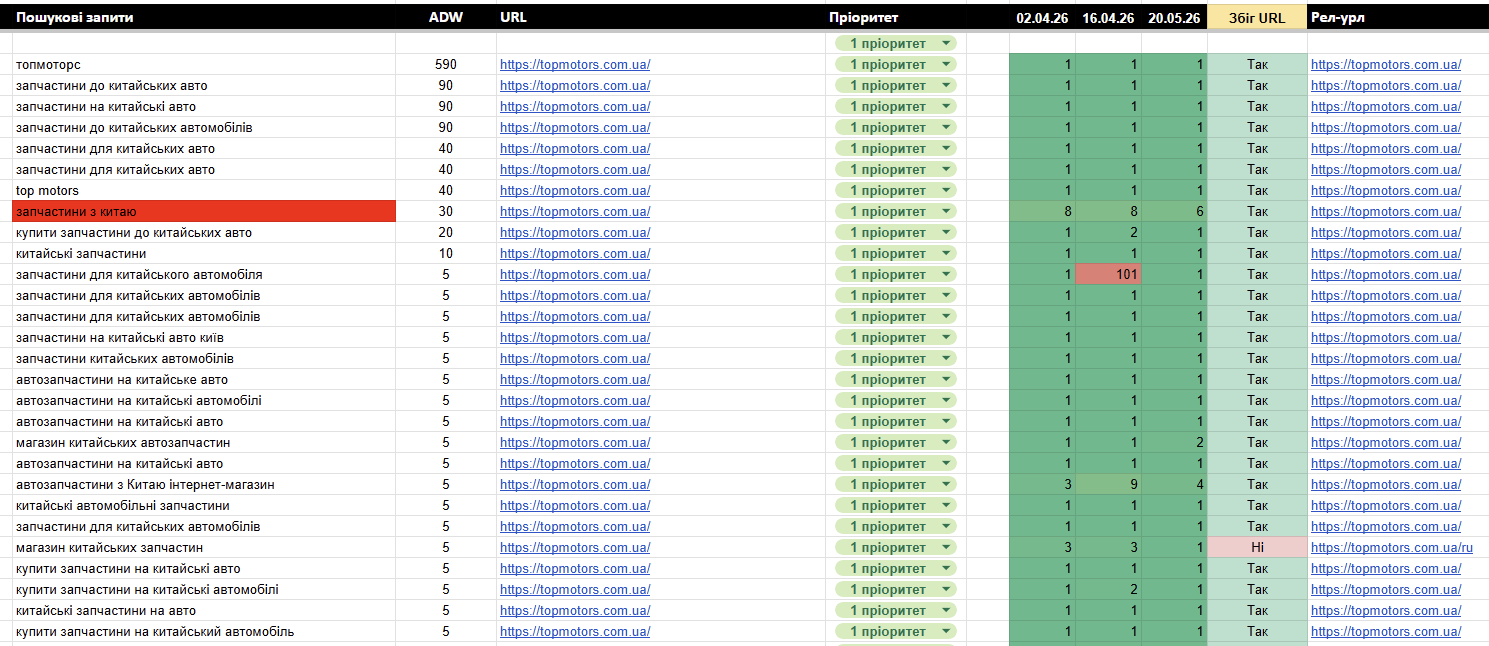Open priority dropdown in запчастини з китаю row
The width and height of the screenshot is (1489, 646).
tap(946, 211)
